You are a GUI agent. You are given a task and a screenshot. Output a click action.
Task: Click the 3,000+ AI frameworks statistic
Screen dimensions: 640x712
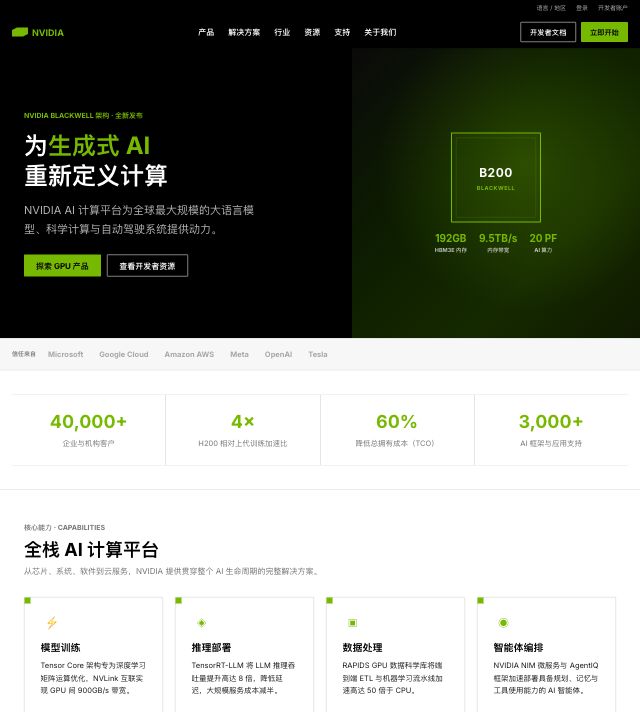click(x=551, y=421)
